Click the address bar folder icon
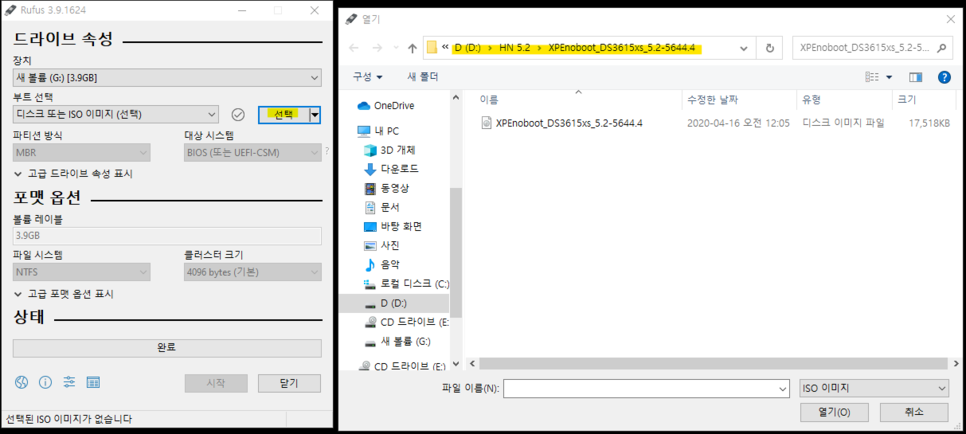This screenshot has height=434, width=966. click(432, 48)
